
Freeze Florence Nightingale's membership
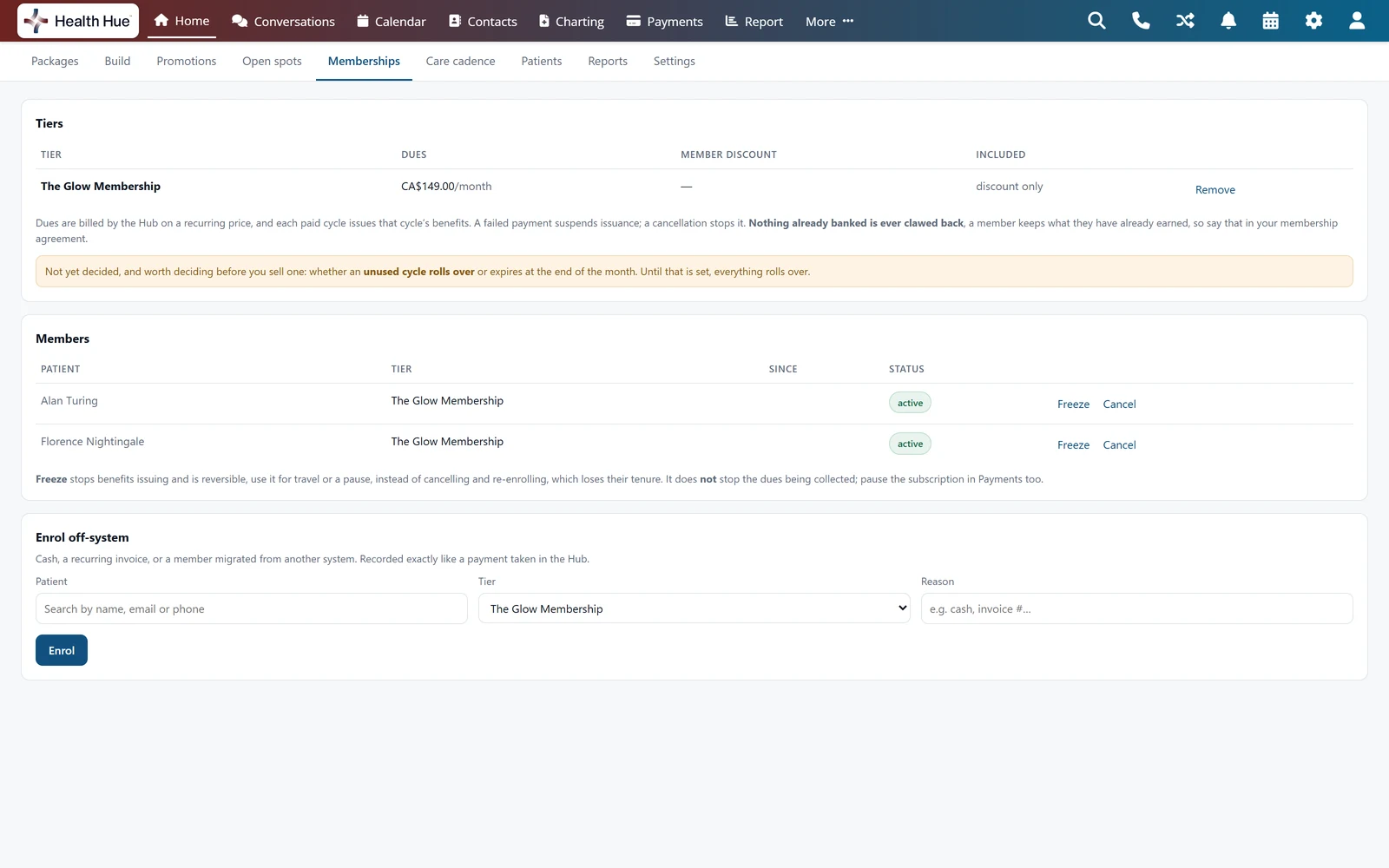coord(1073,445)
